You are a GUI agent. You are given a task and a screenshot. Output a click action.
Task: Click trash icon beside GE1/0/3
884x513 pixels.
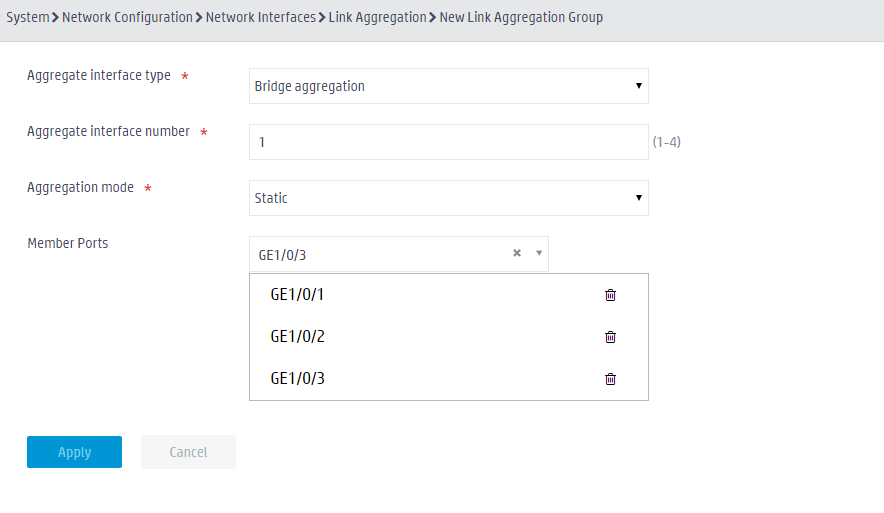point(610,379)
